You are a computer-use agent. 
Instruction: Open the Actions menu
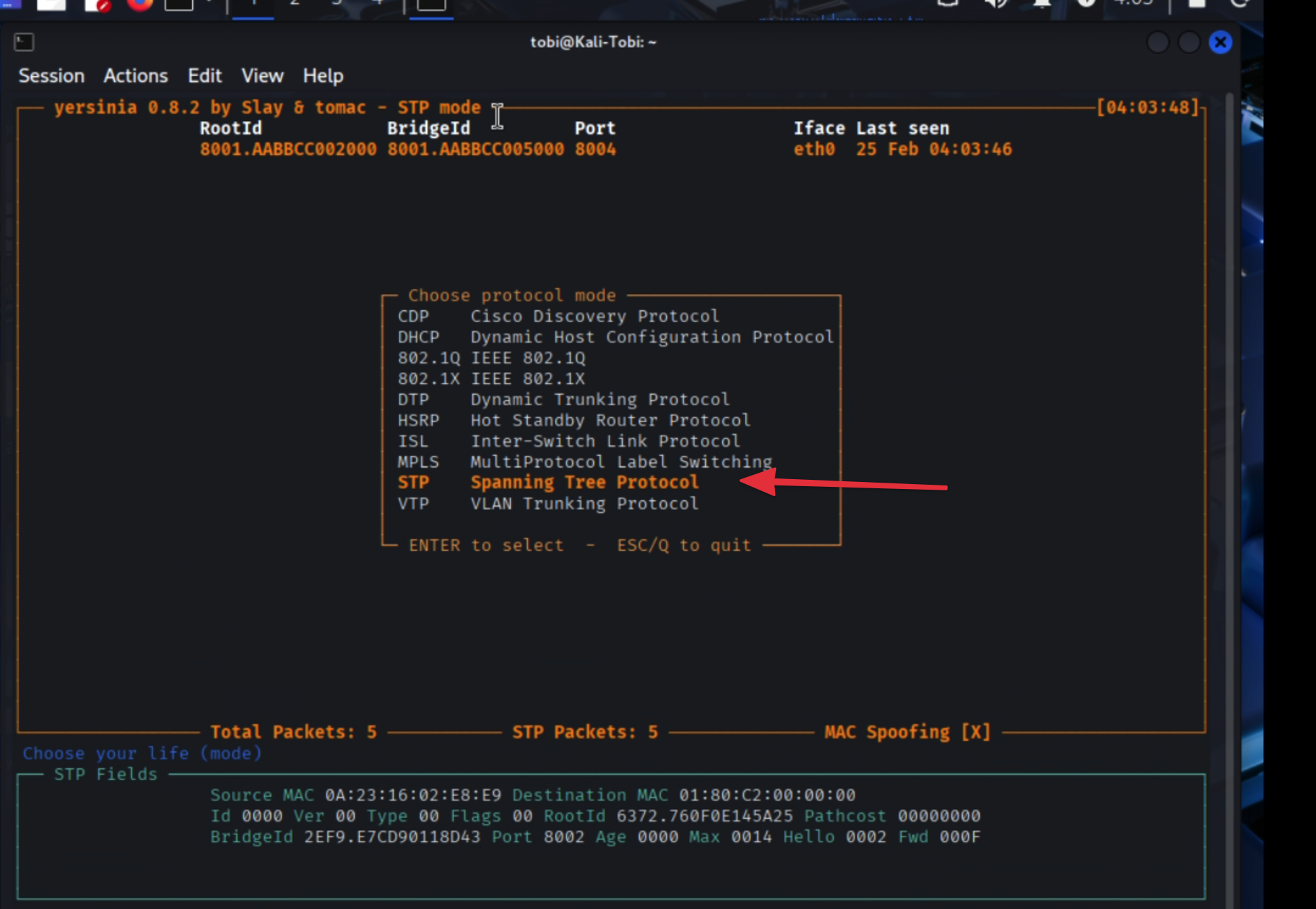click(136, 76)
